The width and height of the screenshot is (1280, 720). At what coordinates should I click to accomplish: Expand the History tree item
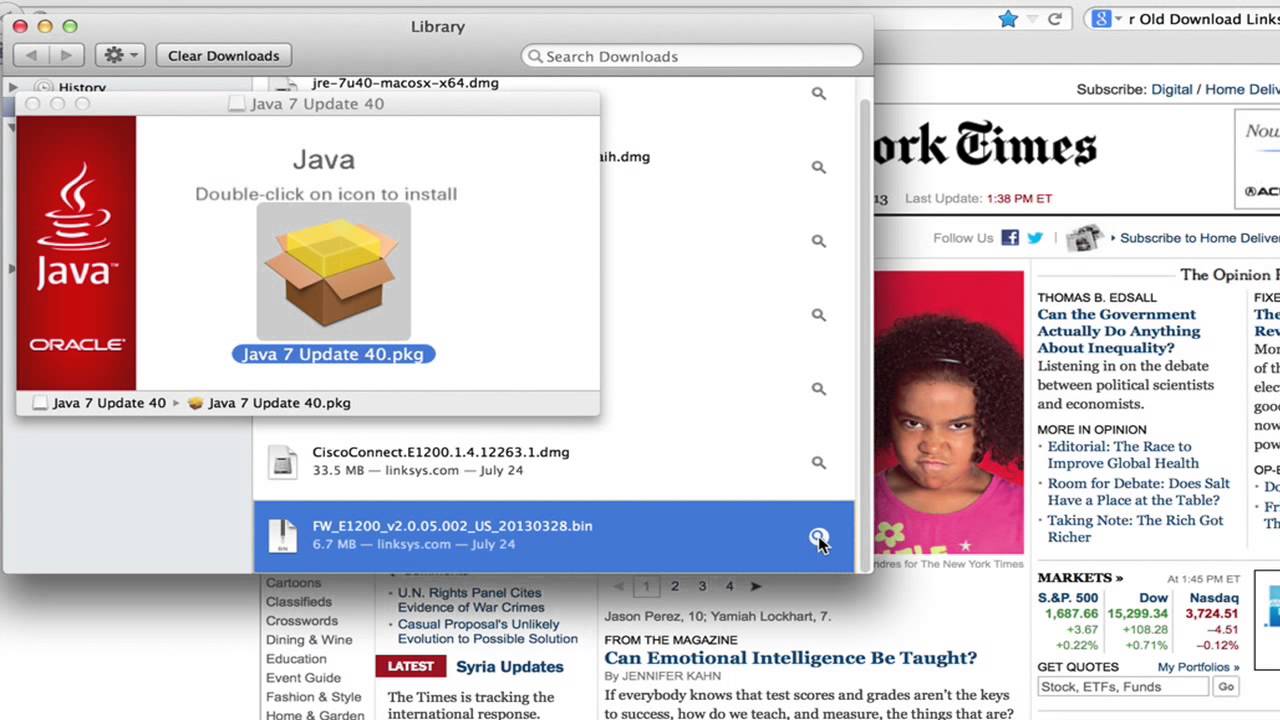click(13, 88)
